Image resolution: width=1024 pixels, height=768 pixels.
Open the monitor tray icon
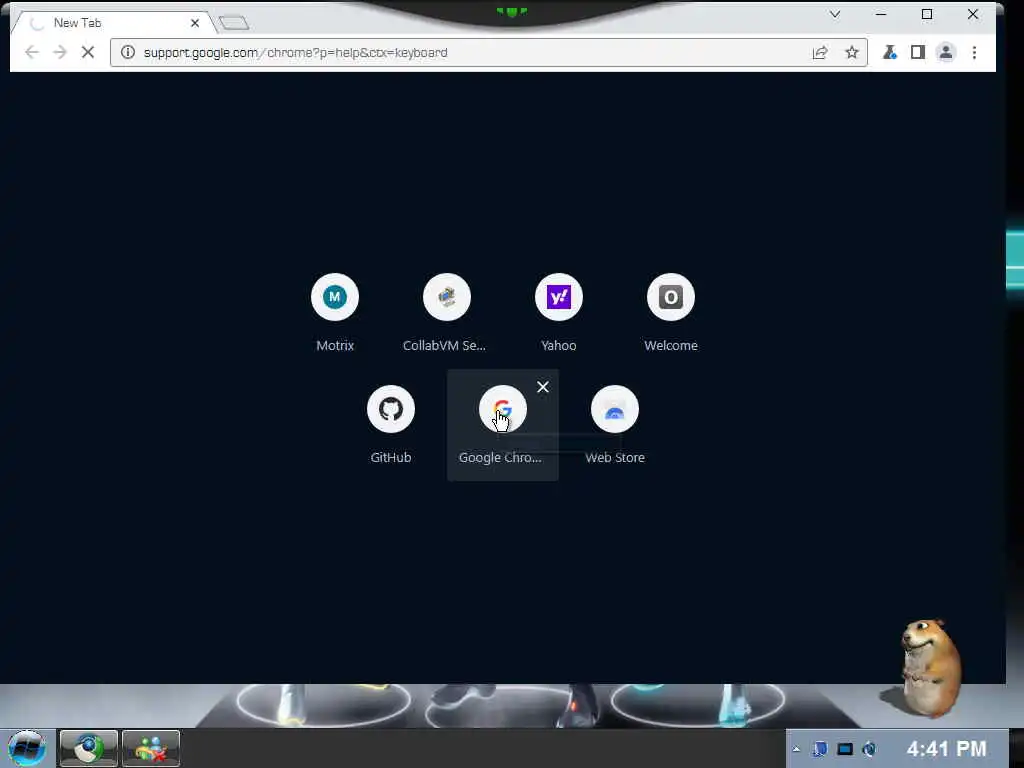[845, 749]
